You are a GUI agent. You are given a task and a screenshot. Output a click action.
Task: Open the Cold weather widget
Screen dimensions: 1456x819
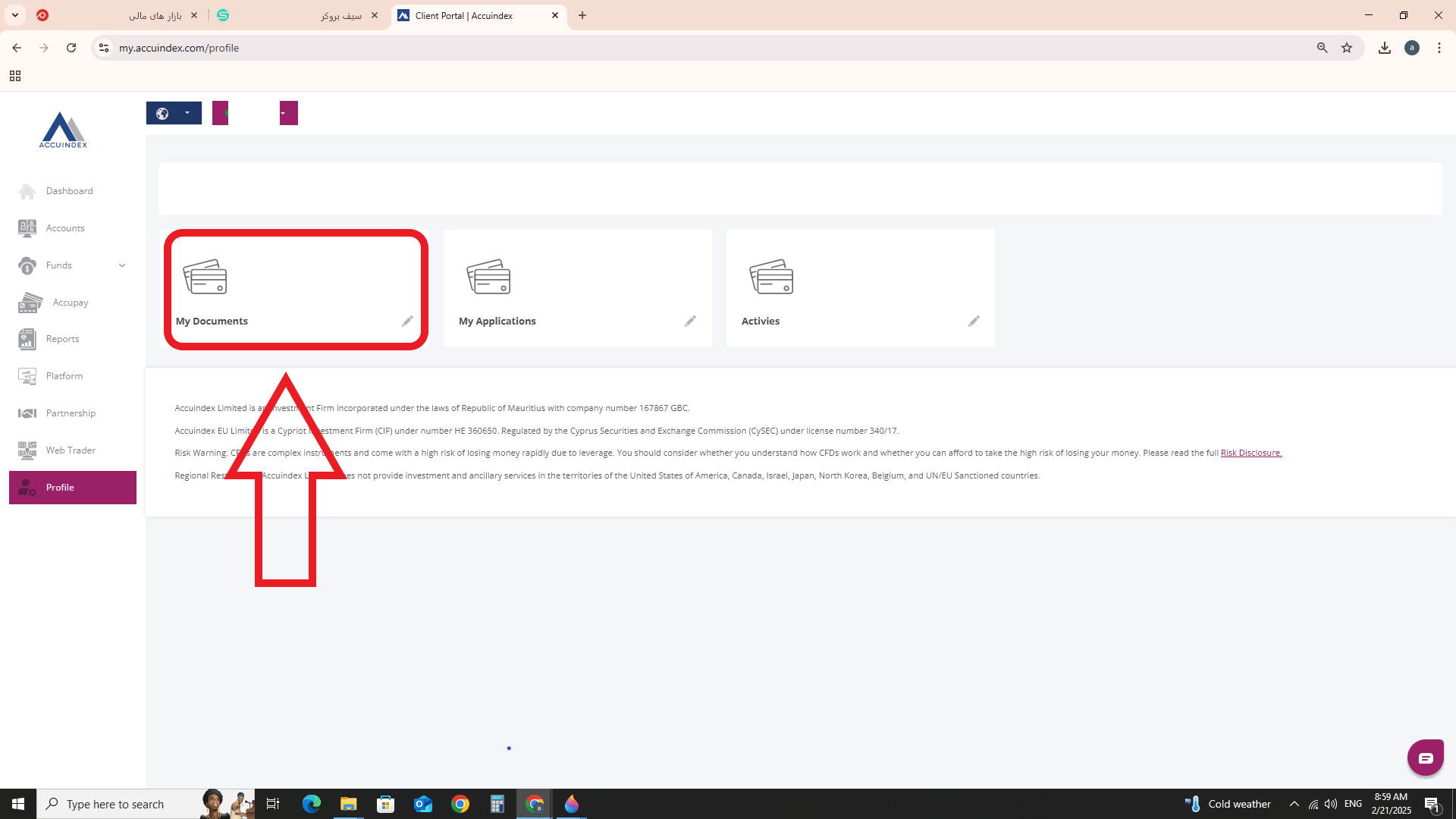pos(1228,804)
